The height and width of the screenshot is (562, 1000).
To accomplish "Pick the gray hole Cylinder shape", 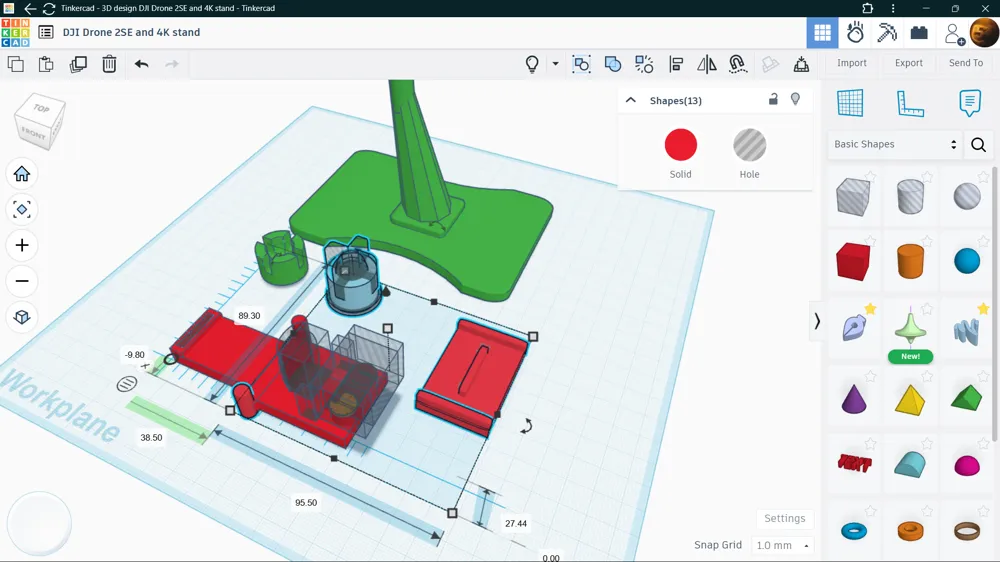I will 910,196.
